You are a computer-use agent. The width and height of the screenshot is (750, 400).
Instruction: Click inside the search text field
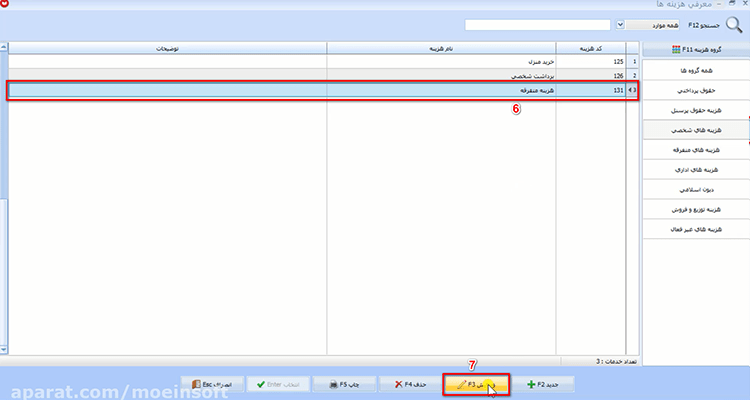[x=537, y=25]
